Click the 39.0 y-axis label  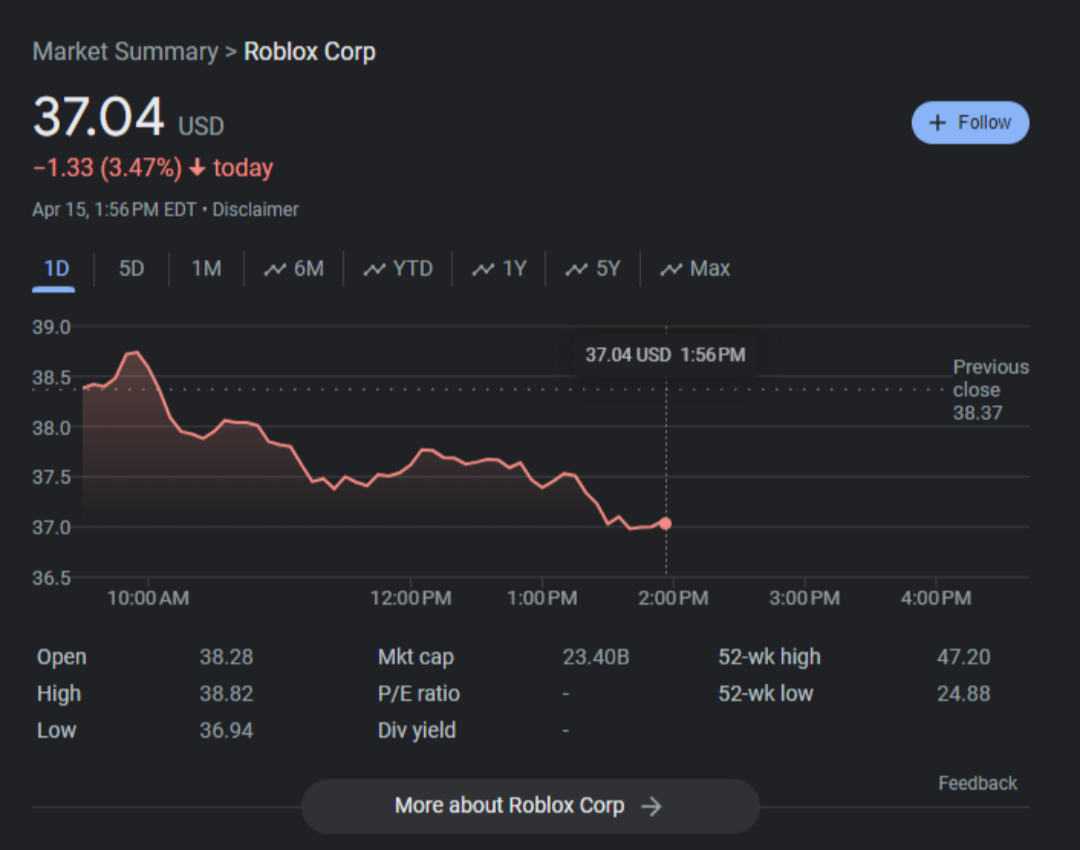(x=52, y=327)
